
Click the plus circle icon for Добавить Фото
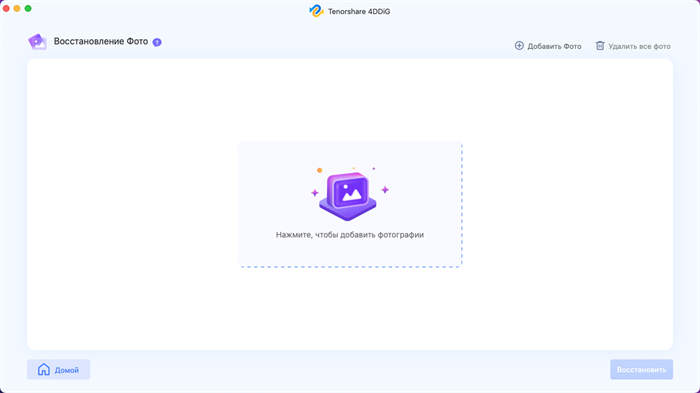(519, 46)
